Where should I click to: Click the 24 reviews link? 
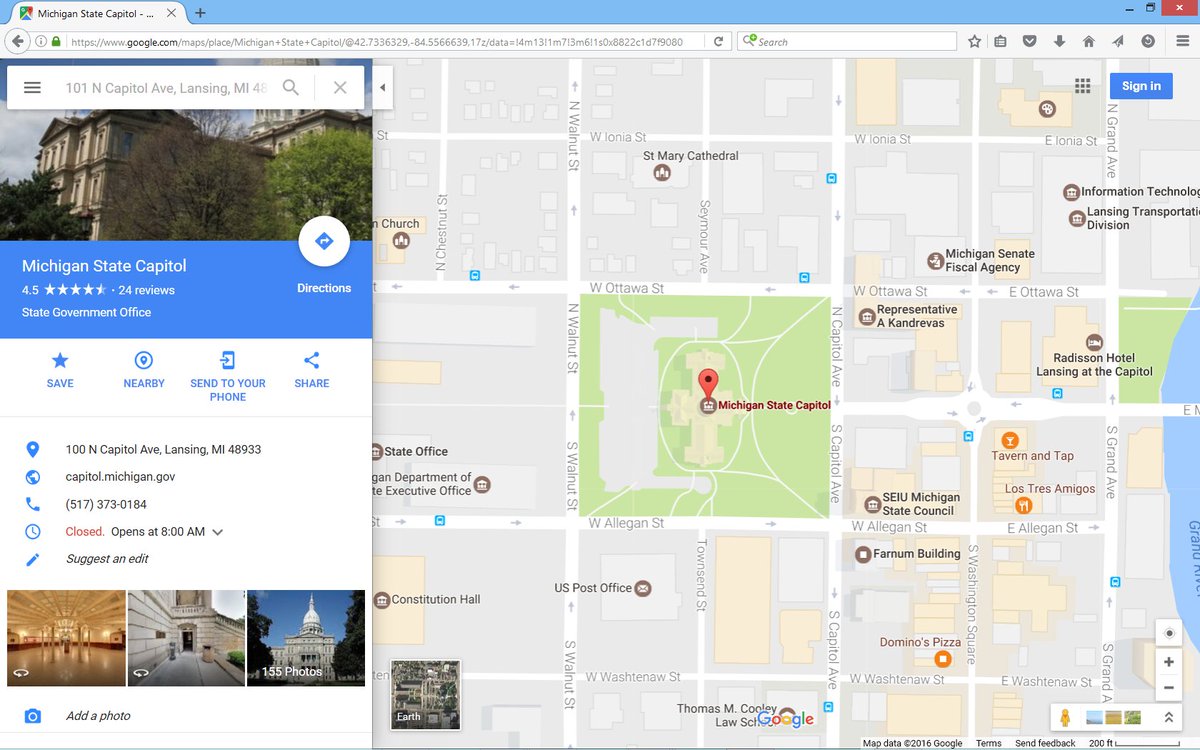pos(147,290)
